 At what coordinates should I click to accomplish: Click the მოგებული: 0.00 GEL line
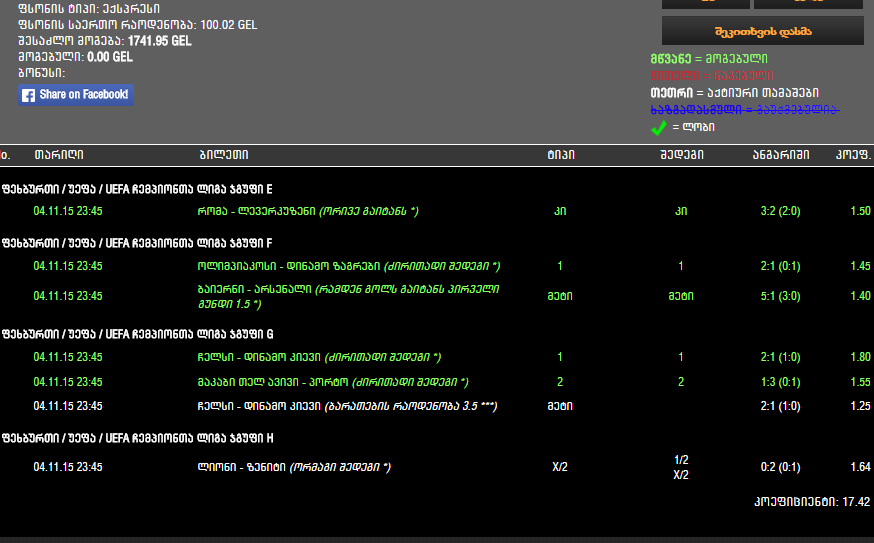tap(75, 57)
